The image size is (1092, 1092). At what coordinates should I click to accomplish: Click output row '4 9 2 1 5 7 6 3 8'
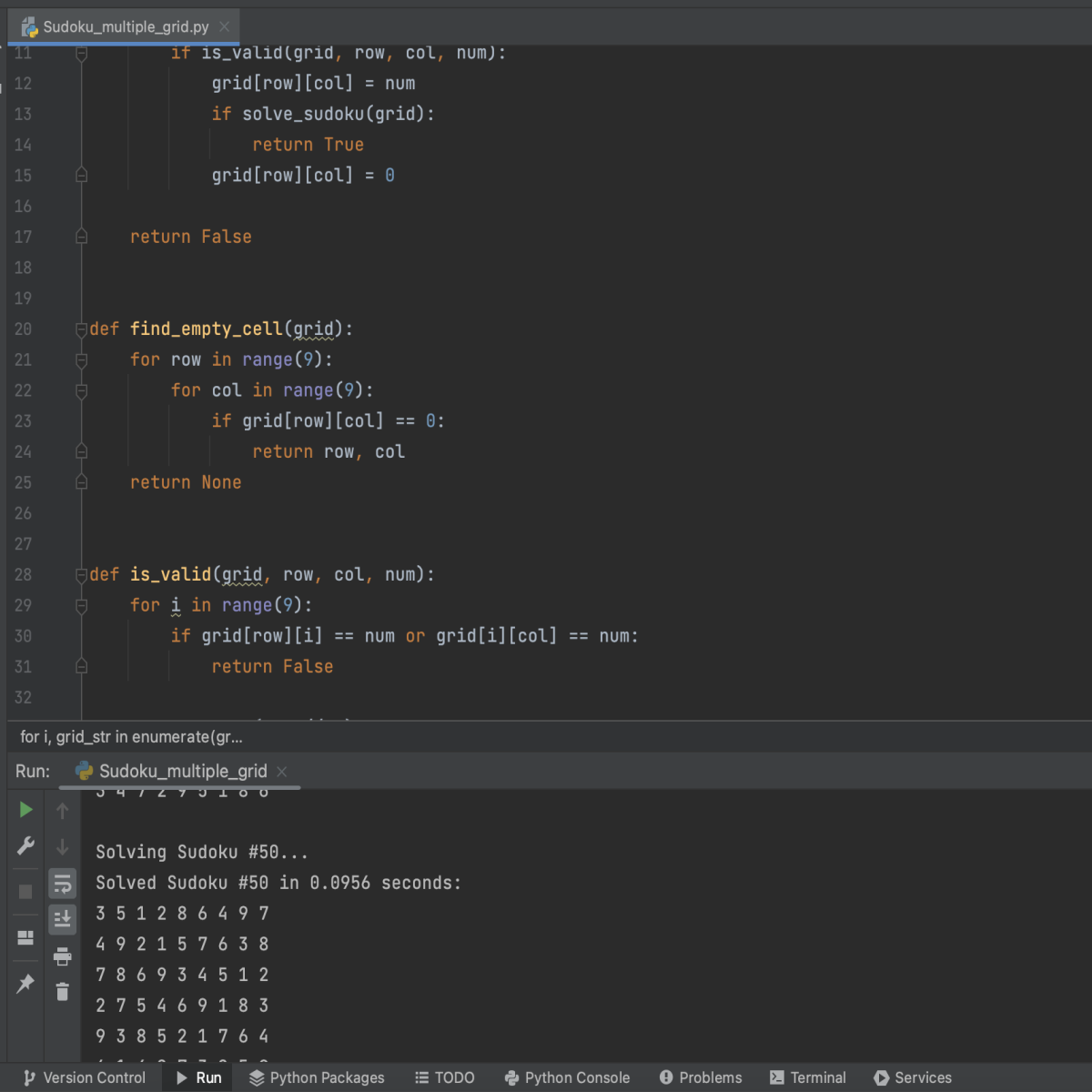click(182, 945)
